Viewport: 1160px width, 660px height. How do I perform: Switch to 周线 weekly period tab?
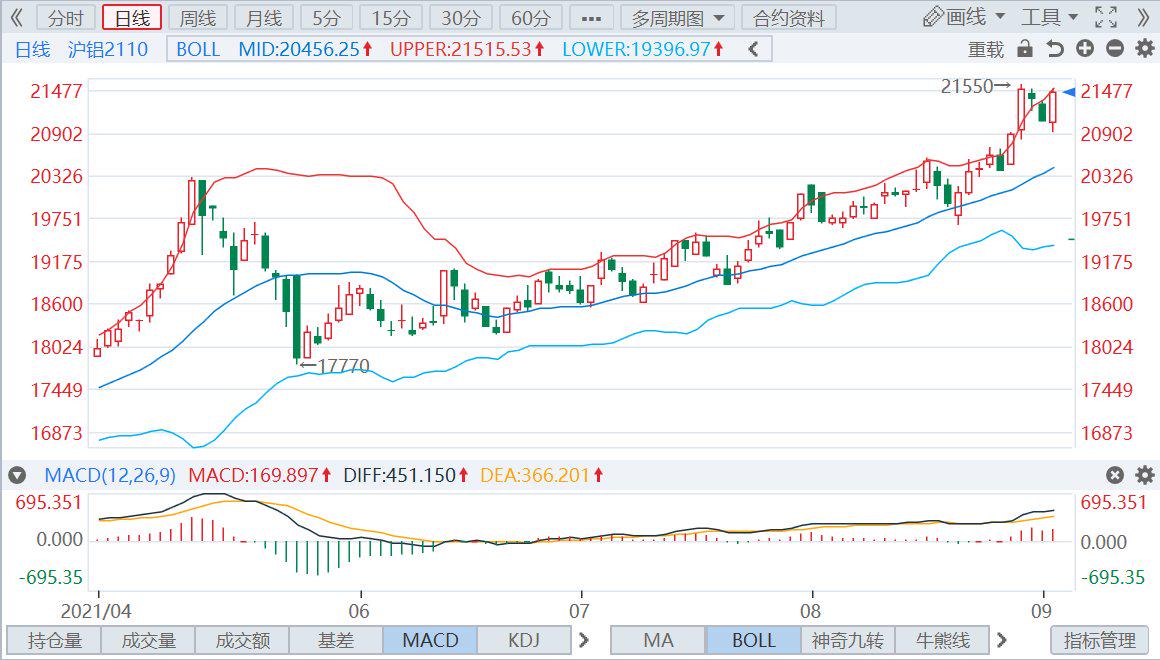(196, 18)
